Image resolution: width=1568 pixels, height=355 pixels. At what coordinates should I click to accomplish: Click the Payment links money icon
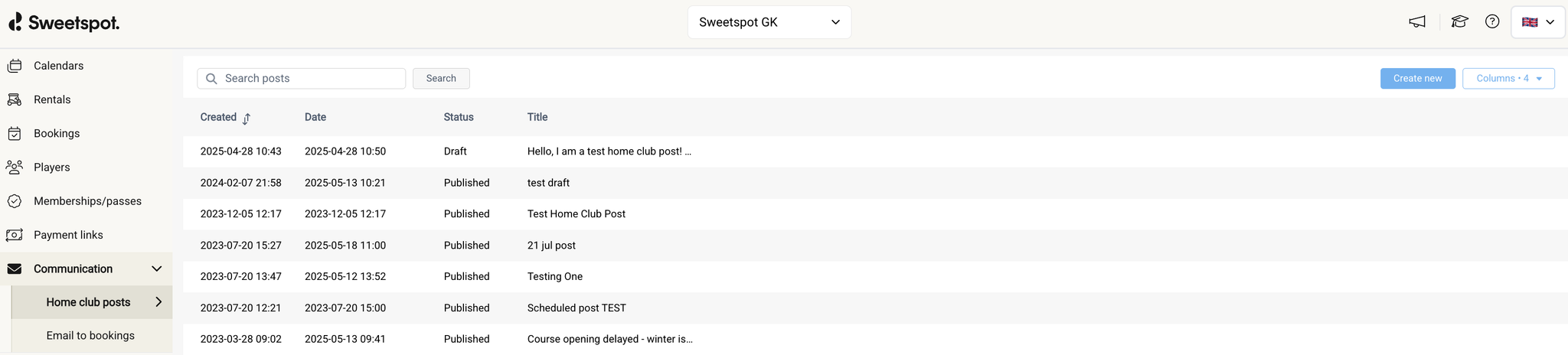pos(15,235)
